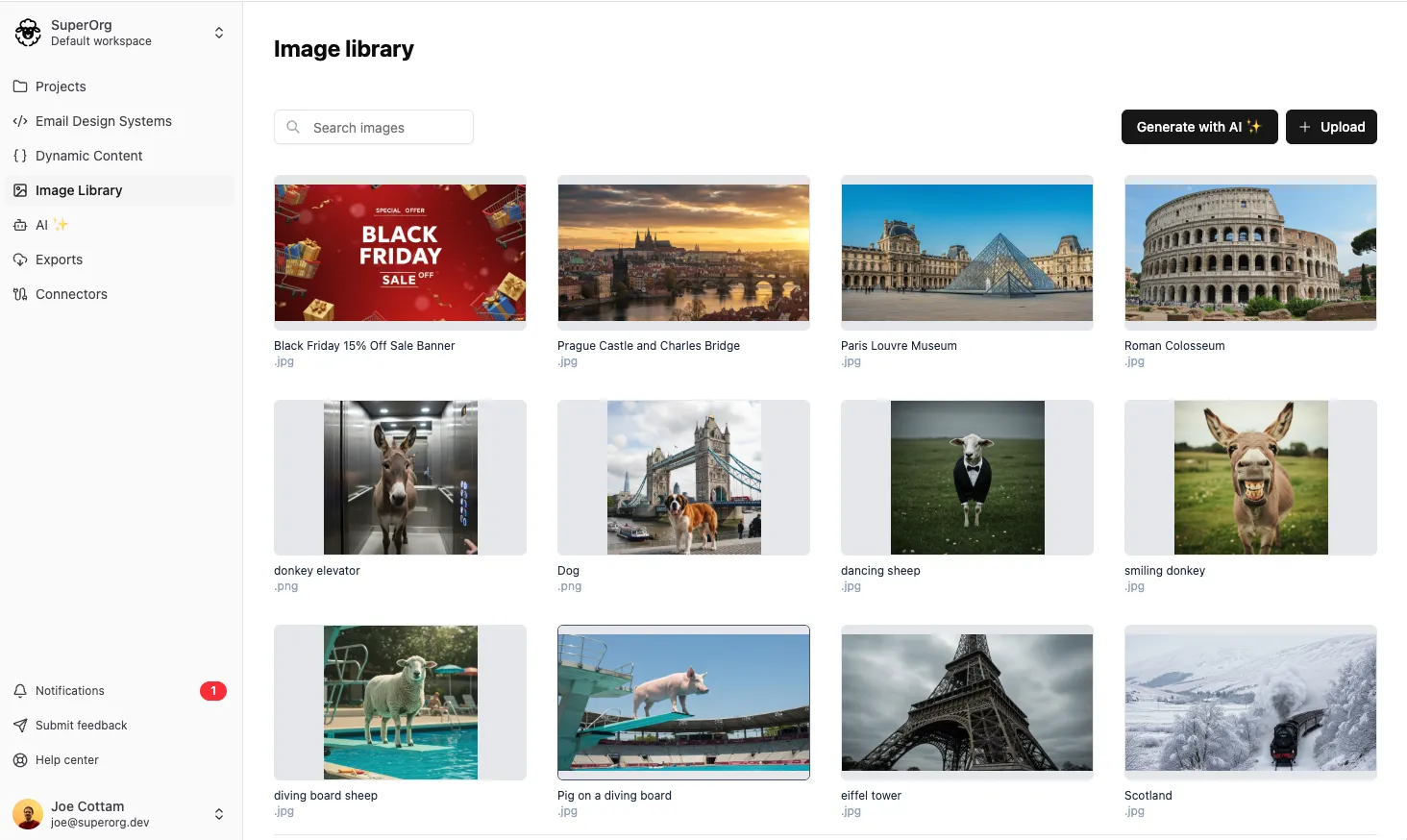Click the Search images field
Screen dimensions: 1407x840
(x=373, y=127)
